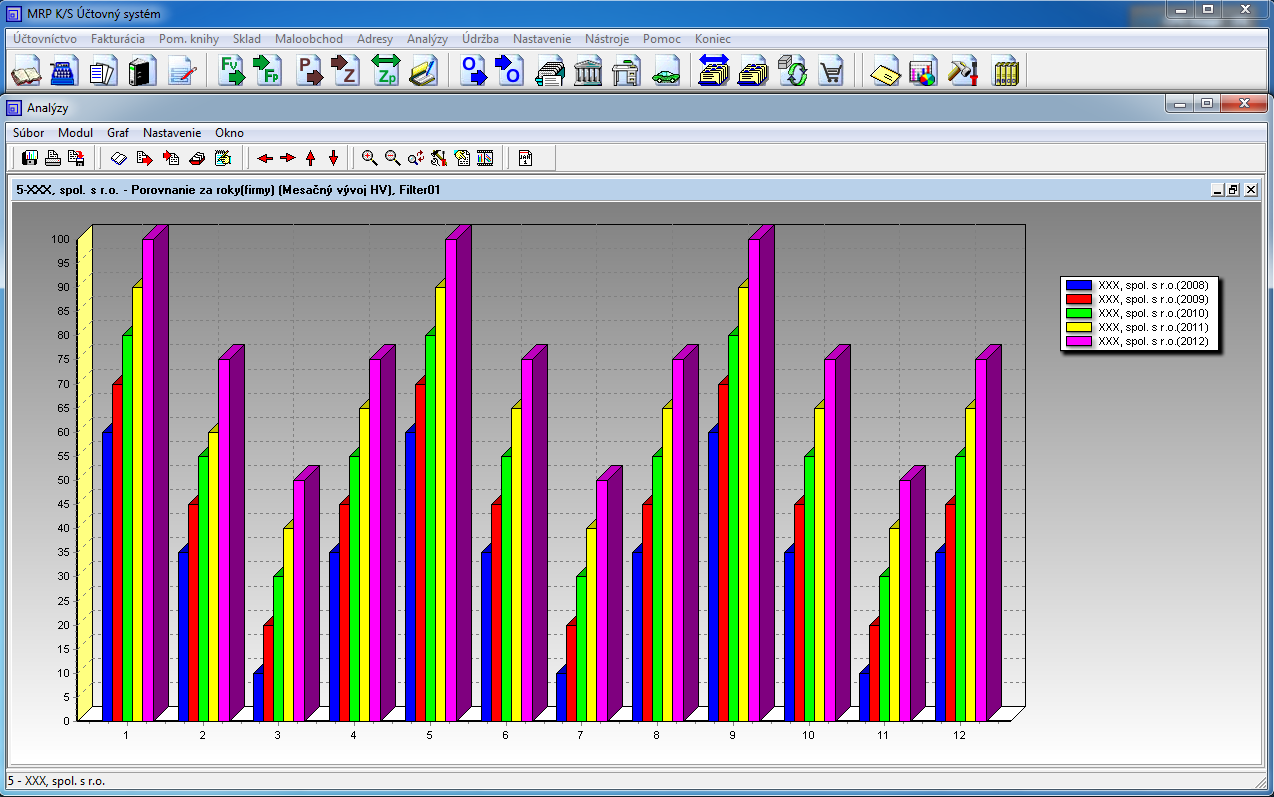1274x797 pixels.
Task: Restore the chart child window
Action: [1233, 189]
